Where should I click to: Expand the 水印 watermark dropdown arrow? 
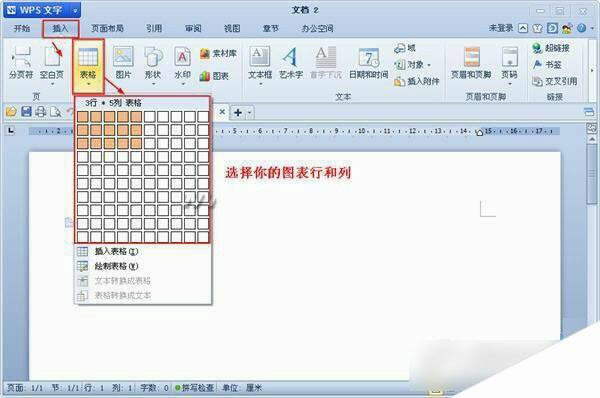click(x=183, y=84)
